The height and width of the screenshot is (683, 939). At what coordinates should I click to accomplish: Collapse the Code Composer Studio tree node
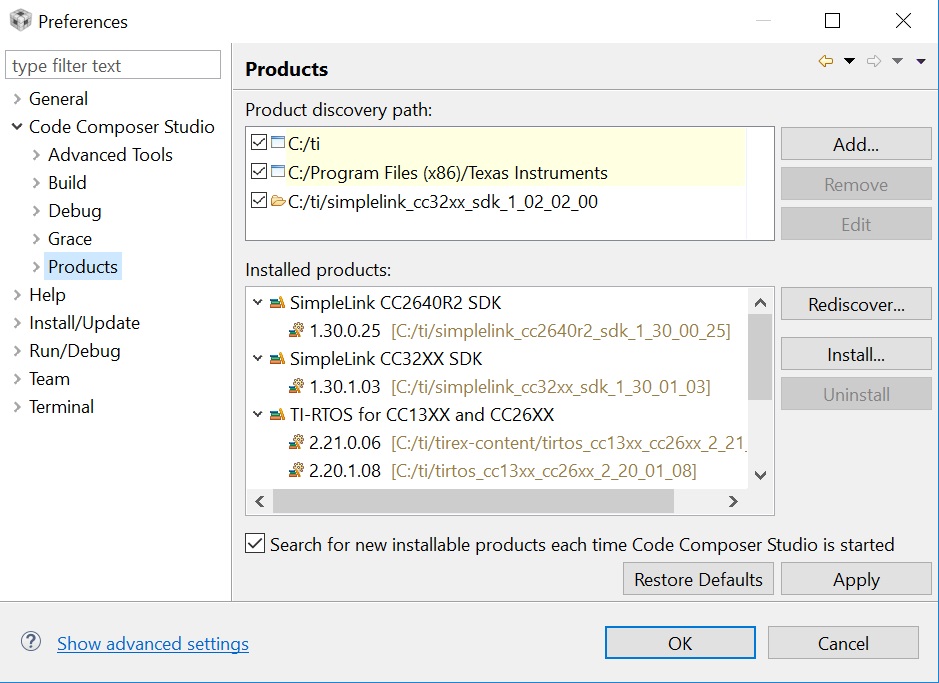coord(17,127)
